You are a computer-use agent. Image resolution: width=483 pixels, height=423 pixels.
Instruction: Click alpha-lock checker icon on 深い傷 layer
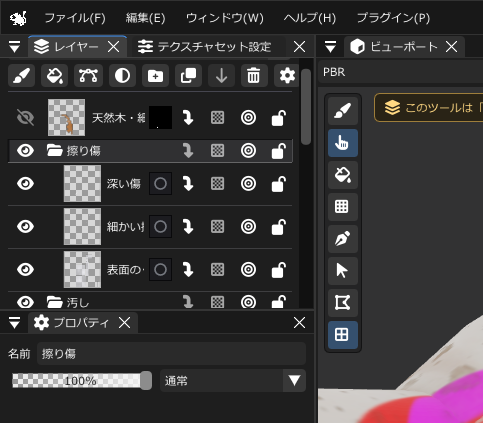(218, 184)
